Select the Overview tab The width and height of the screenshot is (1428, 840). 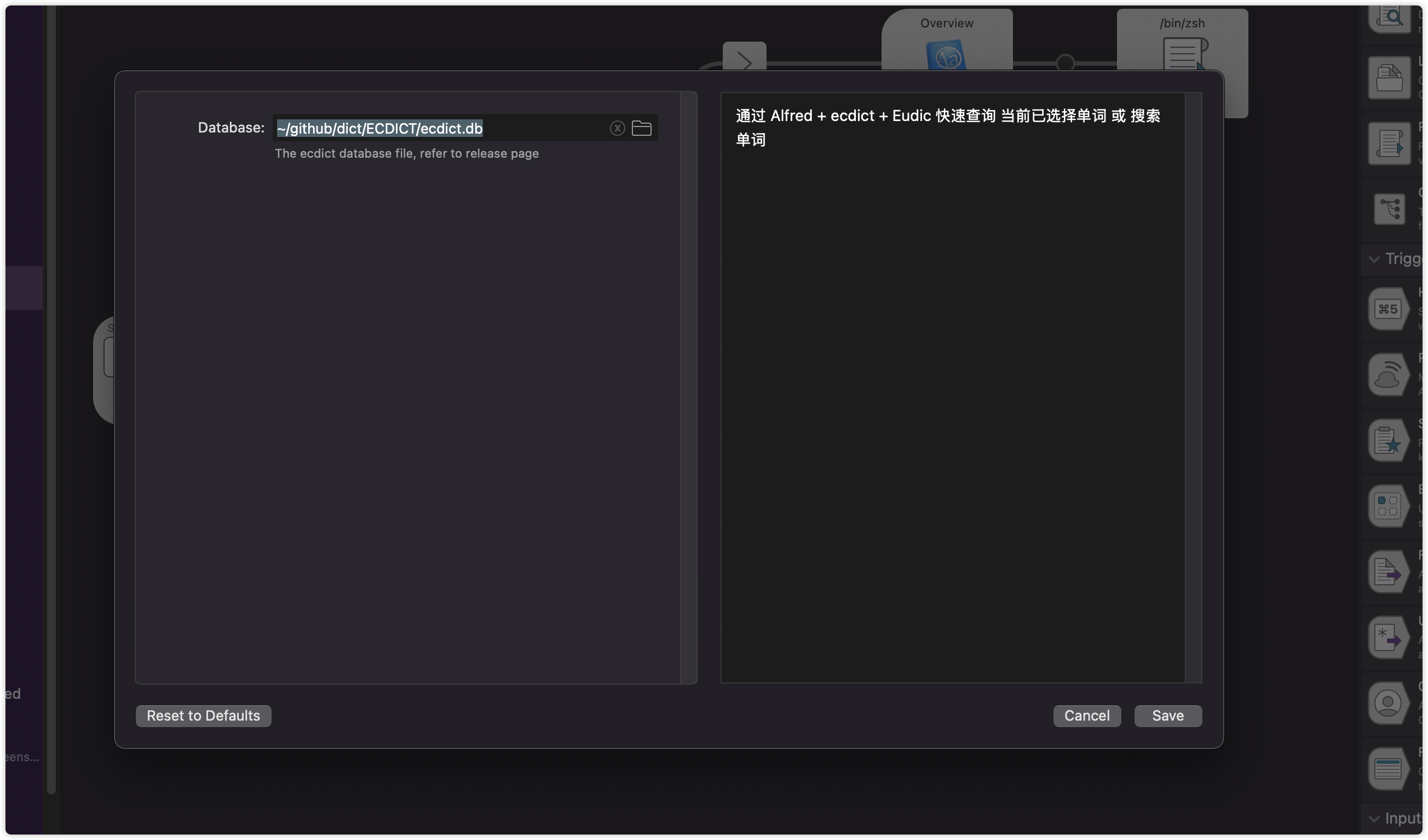[x=946, y=22]
